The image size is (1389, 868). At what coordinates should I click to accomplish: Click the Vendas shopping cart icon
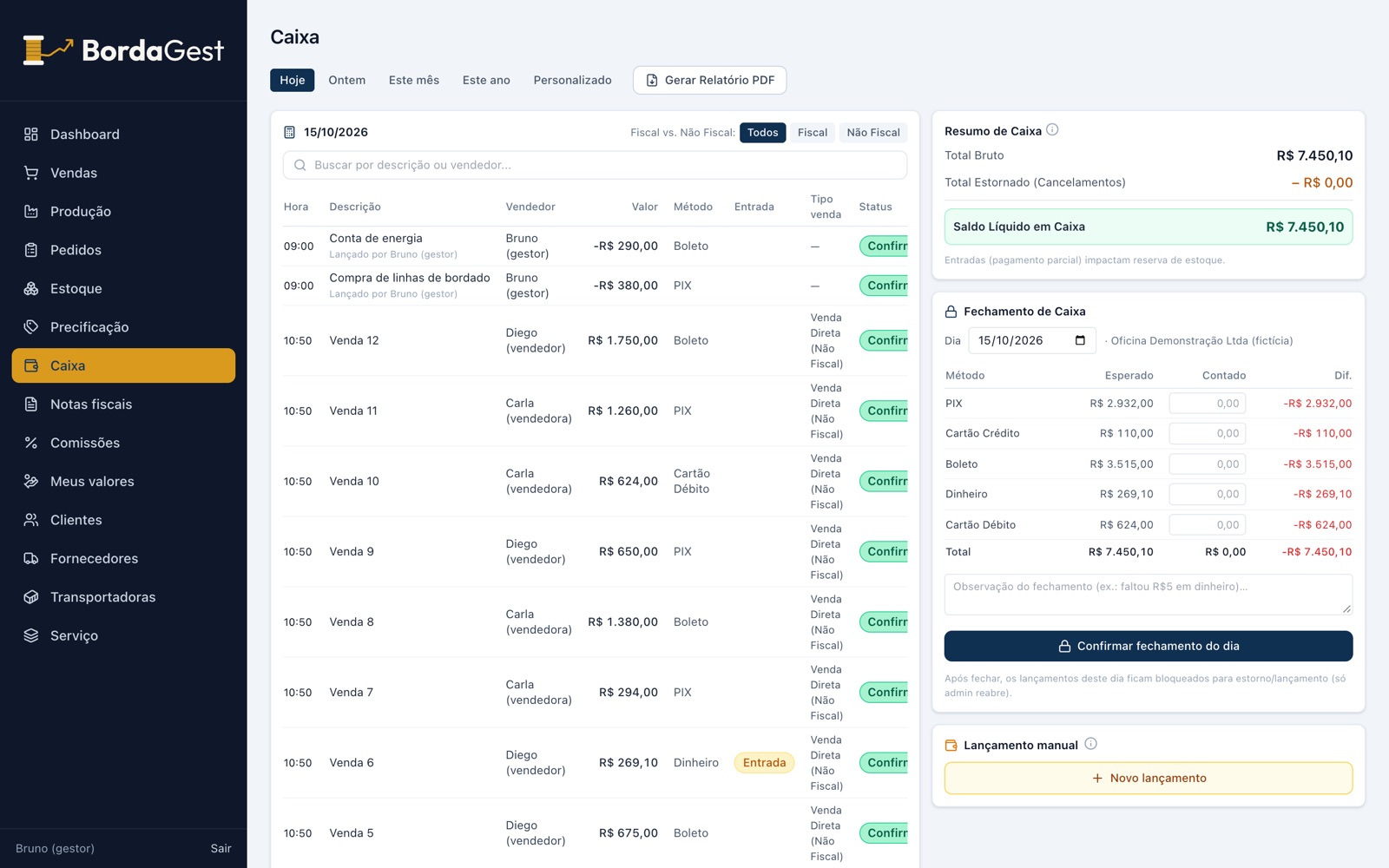tap(31, 173)
